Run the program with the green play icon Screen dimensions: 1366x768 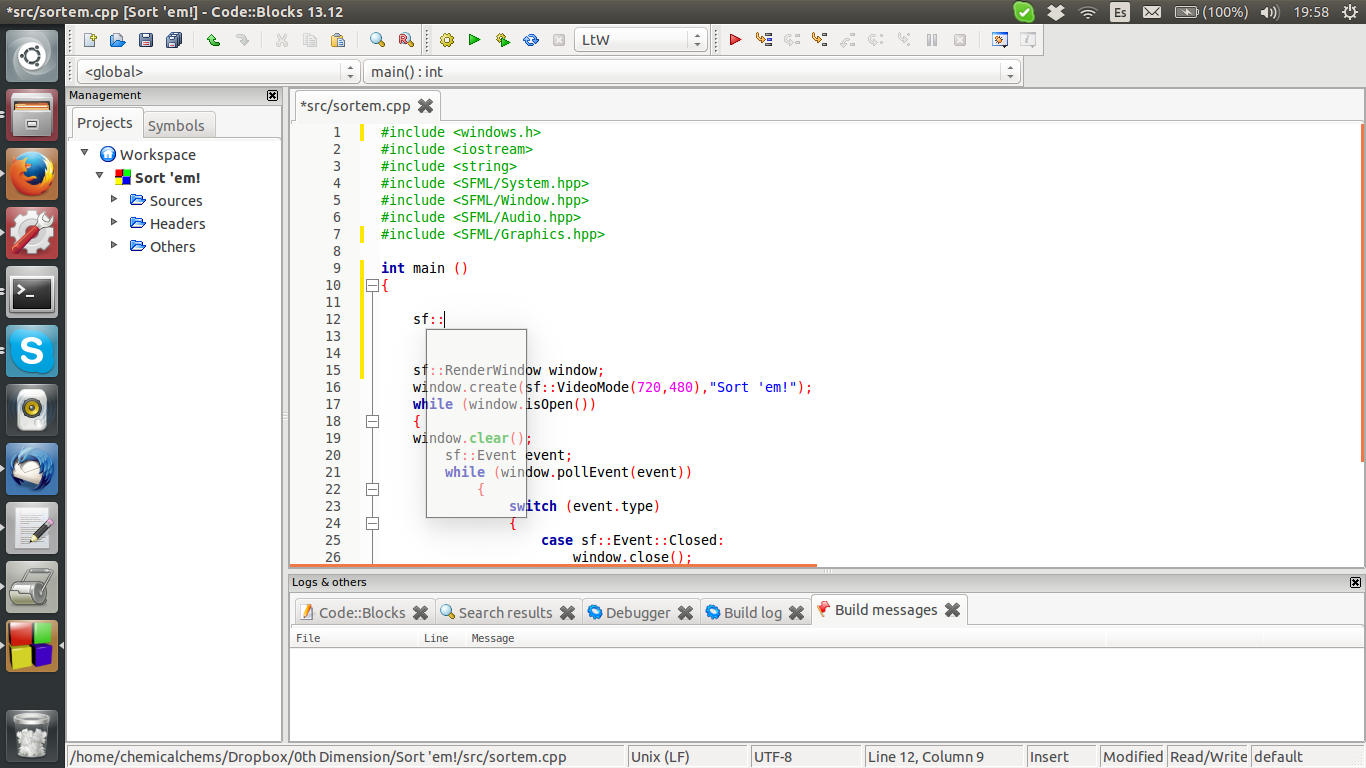(x=475, y=40)
